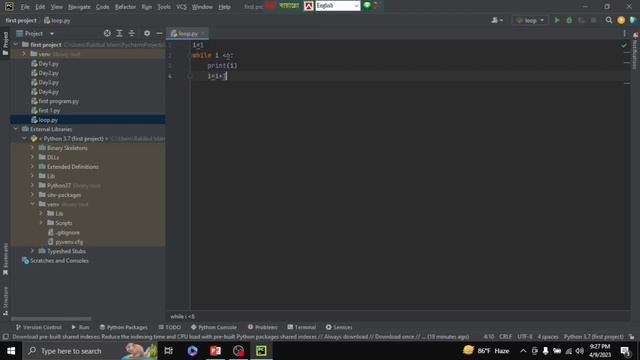The height and width of the screenshot is (360, 640).
Task: Start debugging with the green bug icon
Action: (569, 20)
